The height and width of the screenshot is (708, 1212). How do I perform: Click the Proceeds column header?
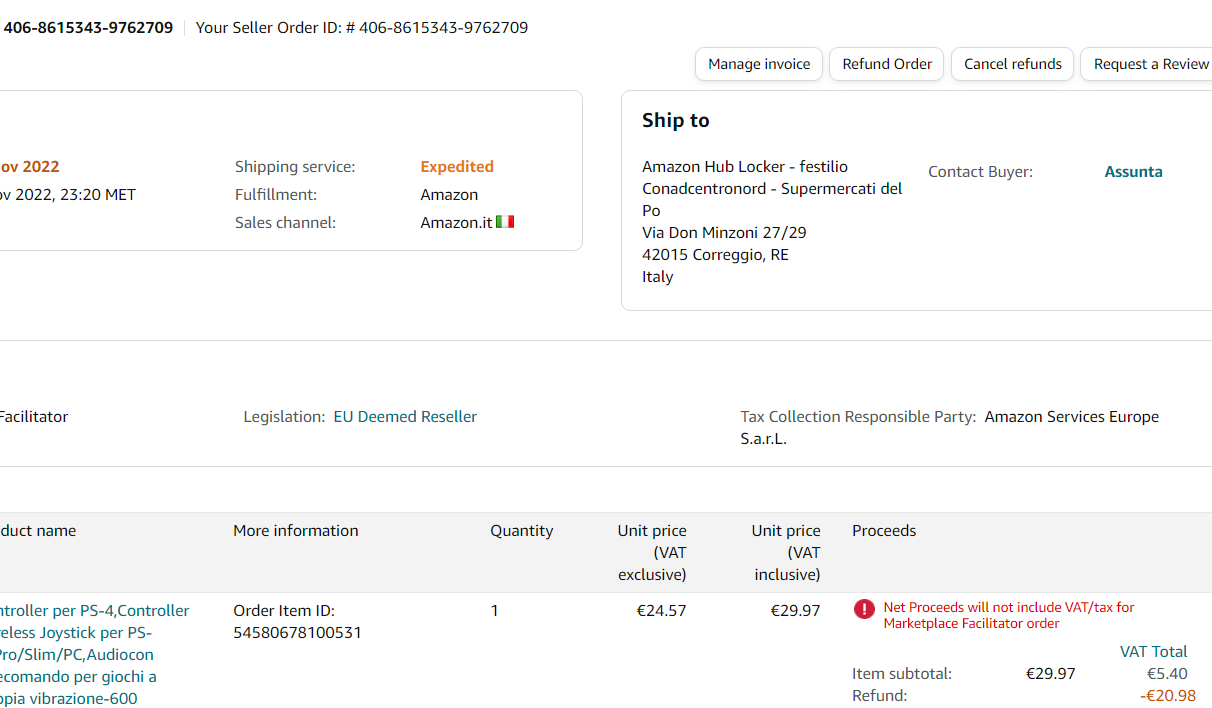[x=884, y=531]
